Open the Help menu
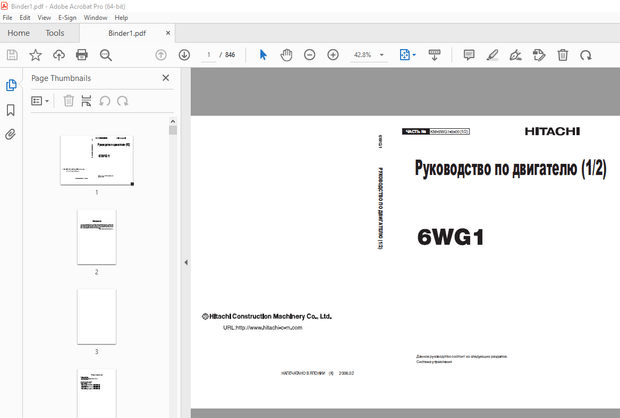The height and width of the screenshot is (418, 620). [x=121, y=18]
